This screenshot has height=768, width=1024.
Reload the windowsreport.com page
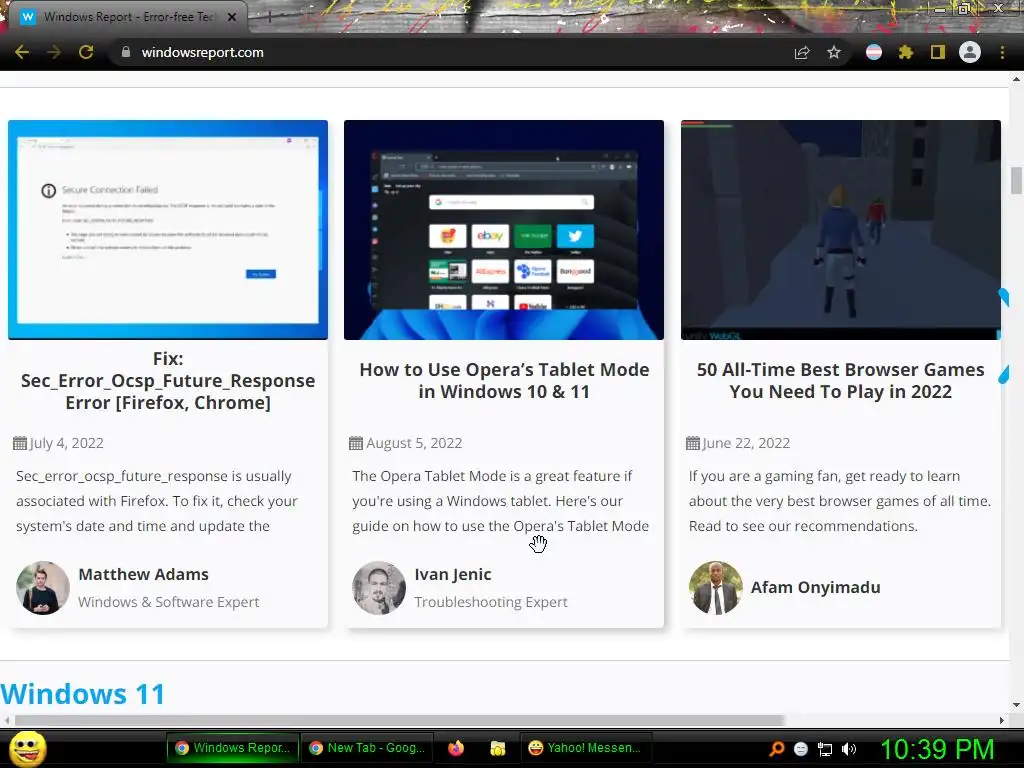[86, 52]
